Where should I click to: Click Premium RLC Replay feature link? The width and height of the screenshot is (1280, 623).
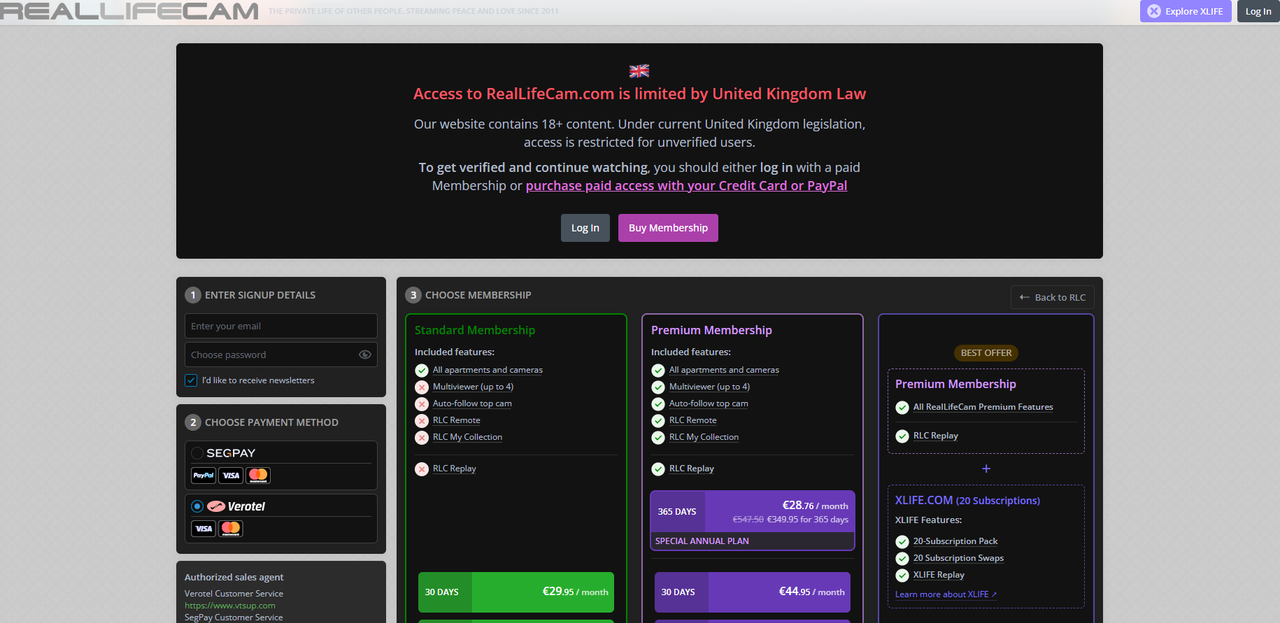coord(691,468)
